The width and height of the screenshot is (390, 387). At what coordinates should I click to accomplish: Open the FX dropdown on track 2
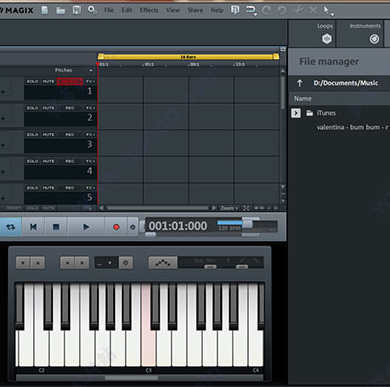[x=90, y=108]
